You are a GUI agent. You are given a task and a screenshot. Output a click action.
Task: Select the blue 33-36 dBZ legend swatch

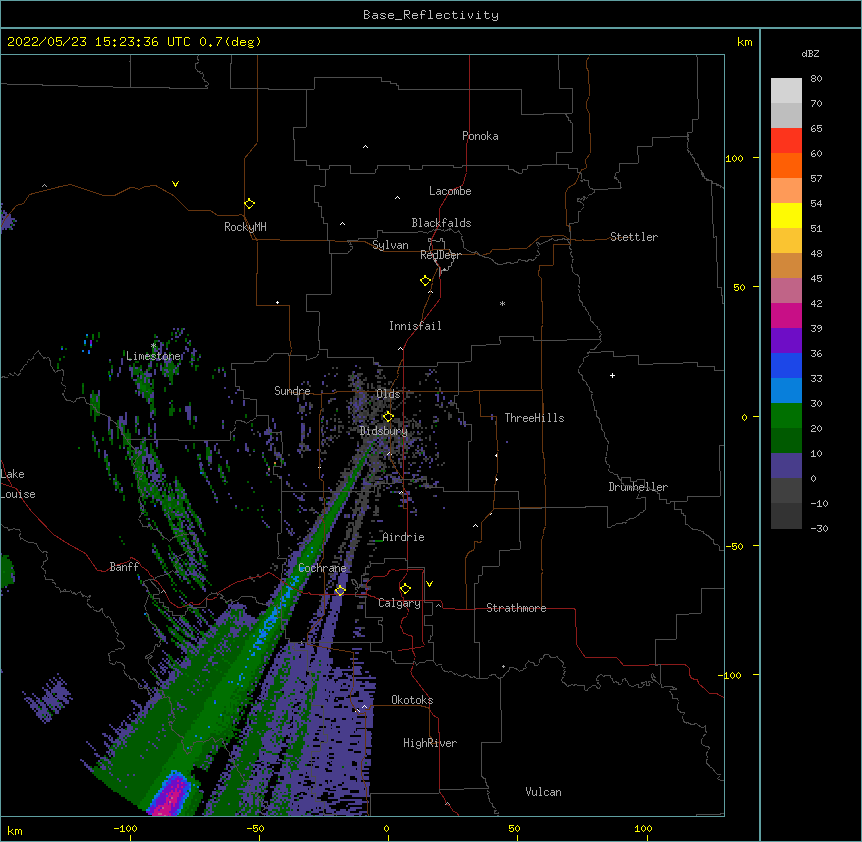pos(786,365)
